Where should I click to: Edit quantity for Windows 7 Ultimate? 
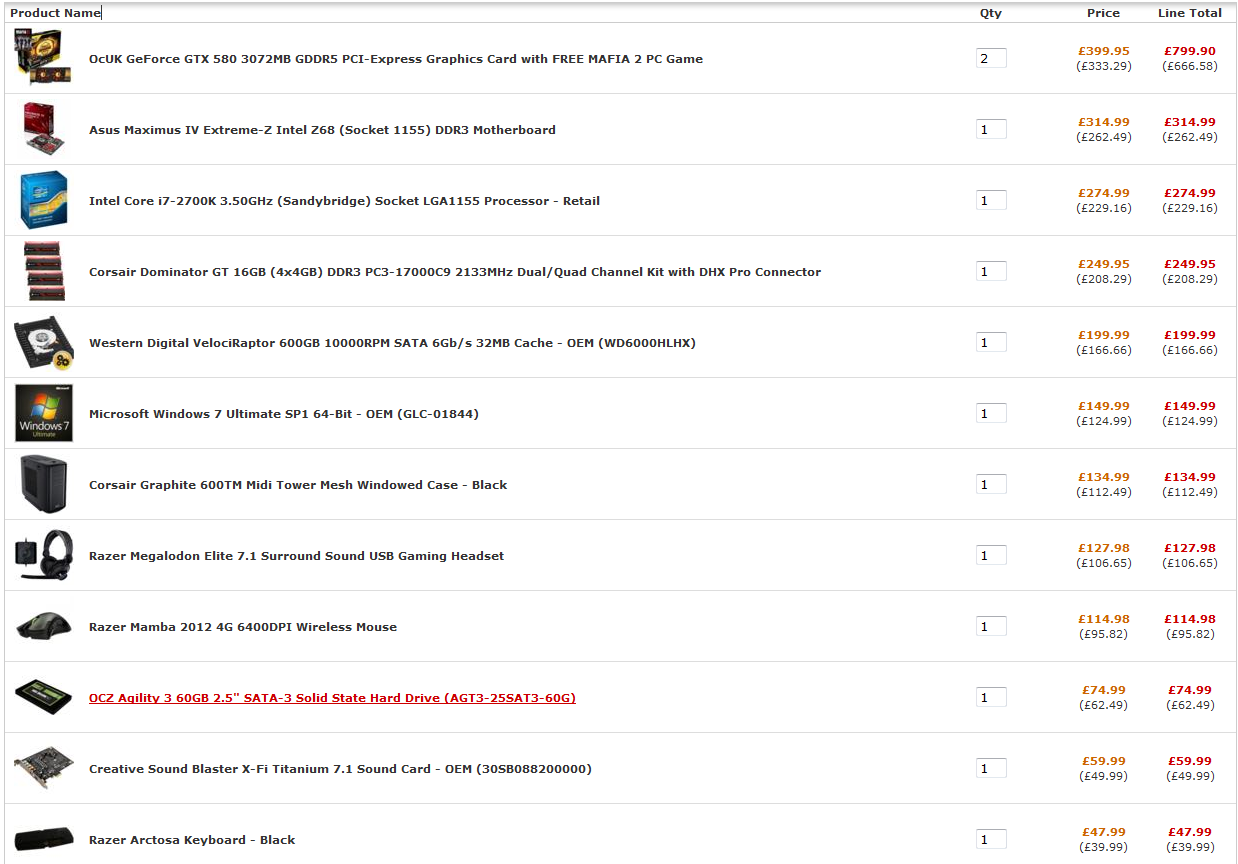coord(991,413)
